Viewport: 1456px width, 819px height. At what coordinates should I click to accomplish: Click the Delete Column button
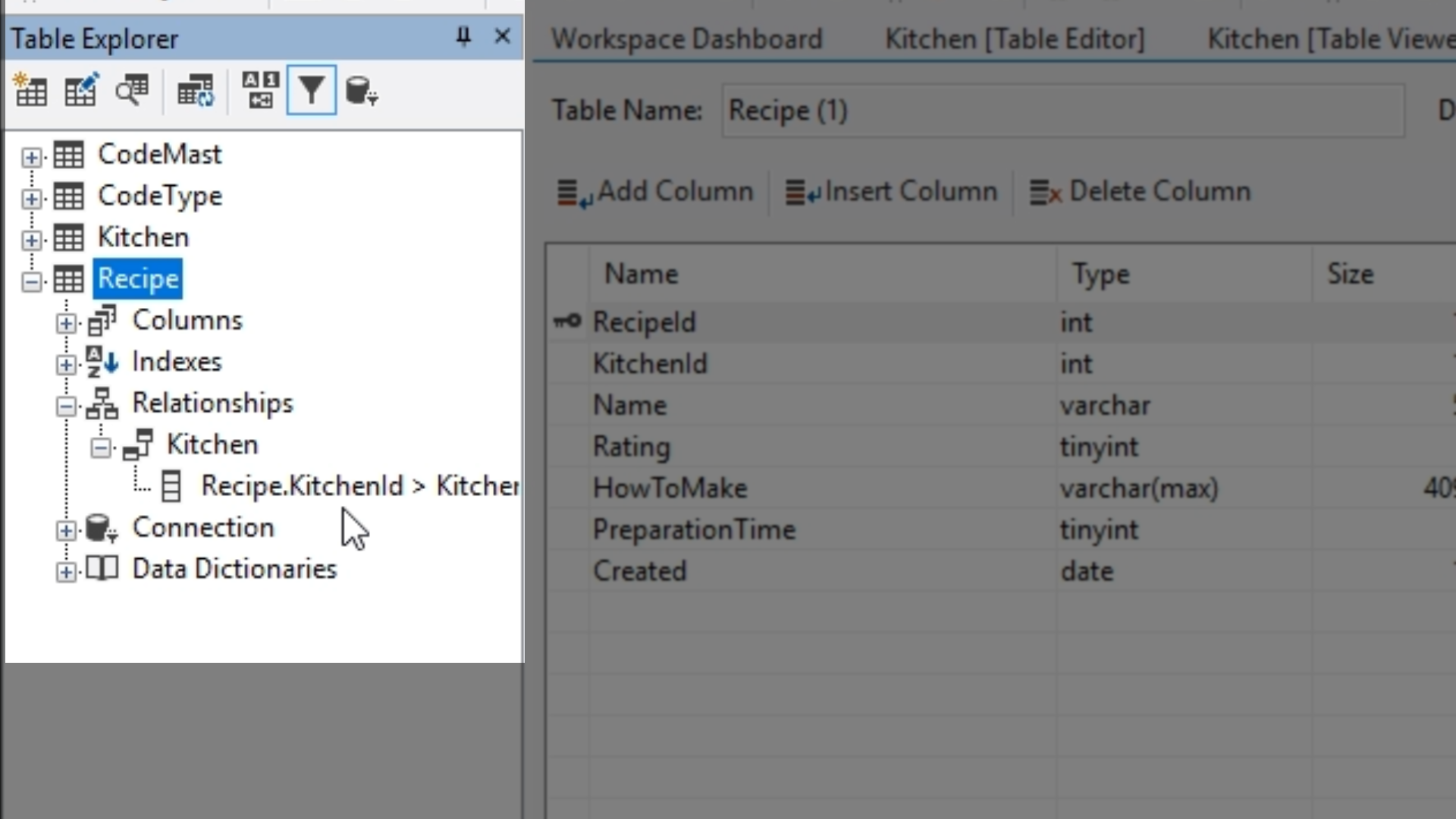click(1140, 192)
